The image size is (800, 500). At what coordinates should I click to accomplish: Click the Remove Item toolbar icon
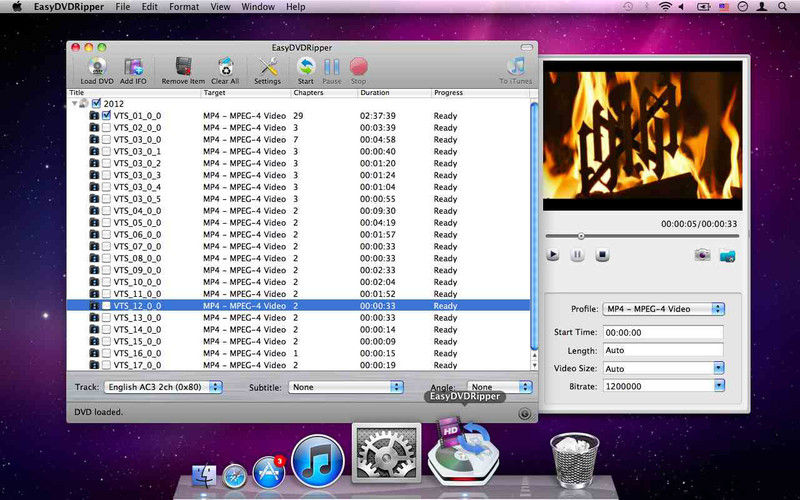coord(183,67)
